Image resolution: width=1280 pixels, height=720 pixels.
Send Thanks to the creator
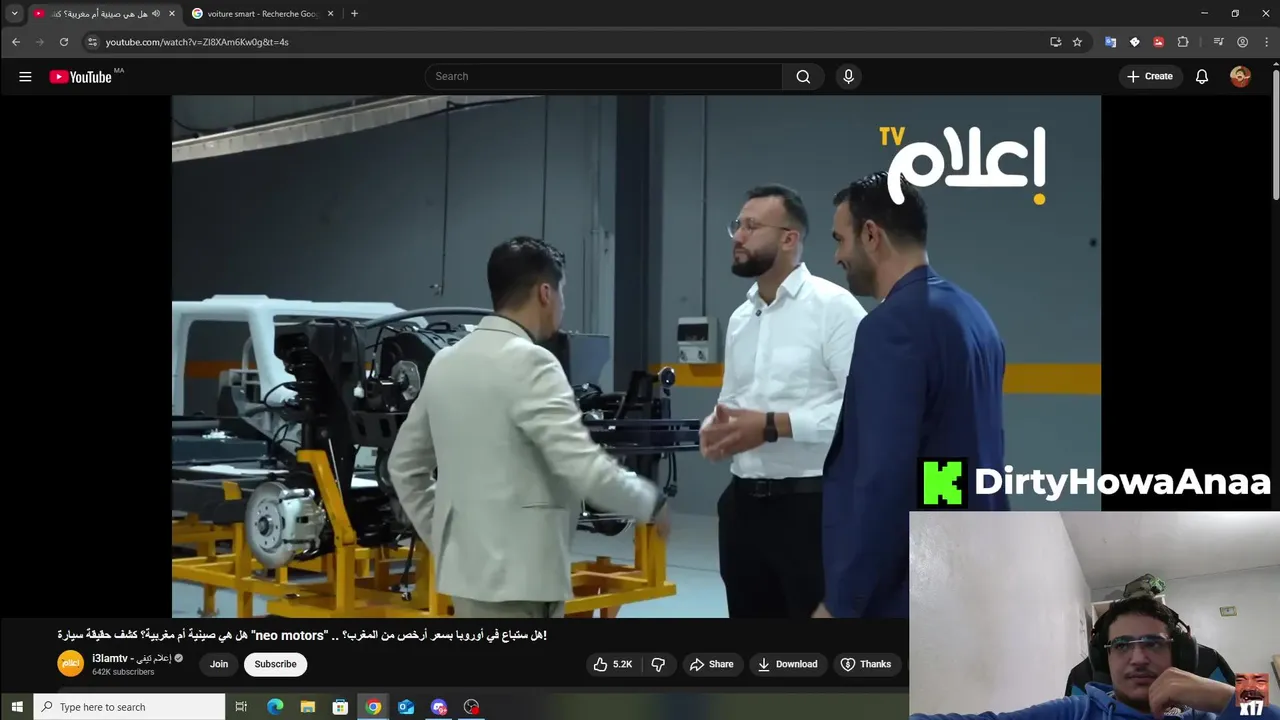866,664
